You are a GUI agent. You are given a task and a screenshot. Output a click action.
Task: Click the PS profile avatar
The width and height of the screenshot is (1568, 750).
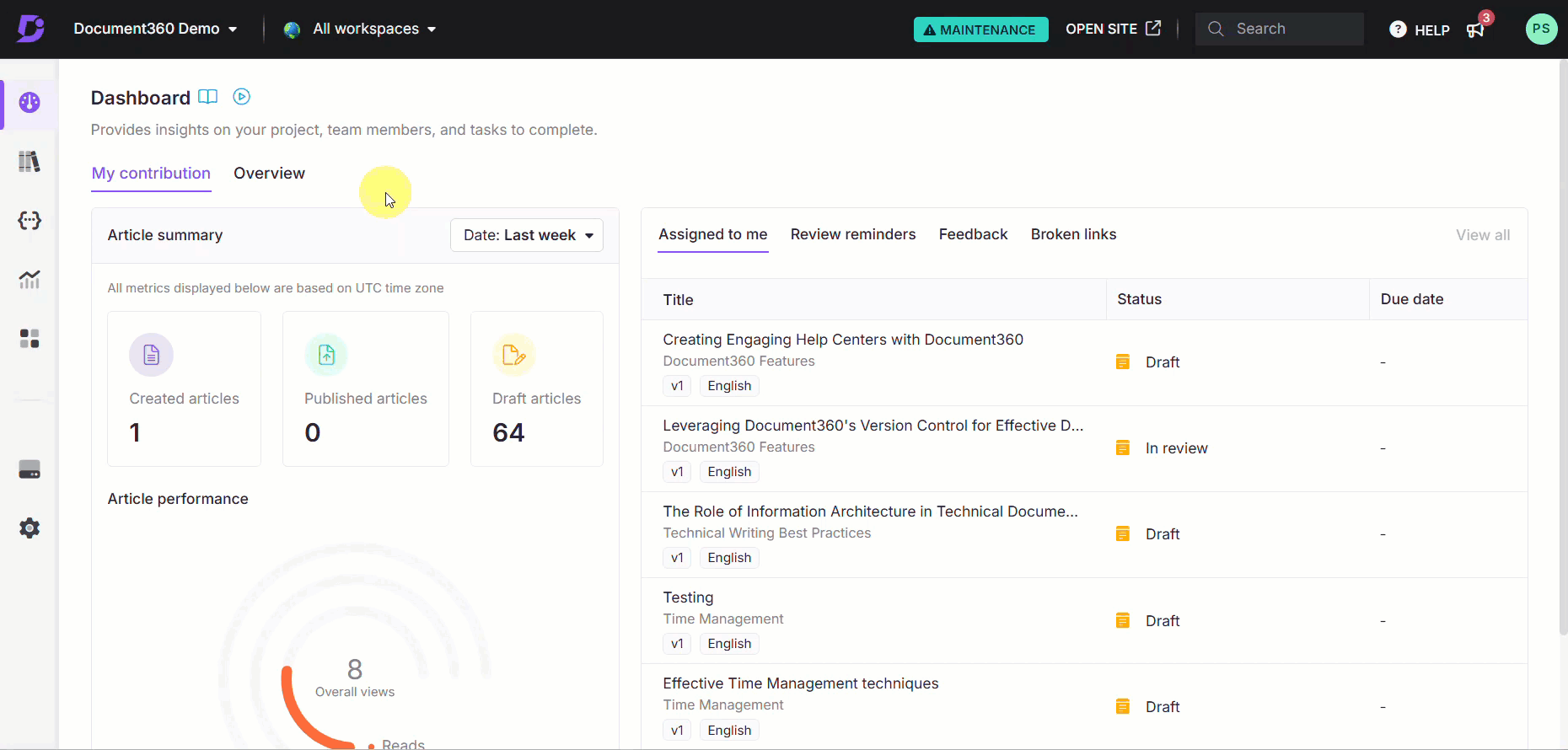1541,29
